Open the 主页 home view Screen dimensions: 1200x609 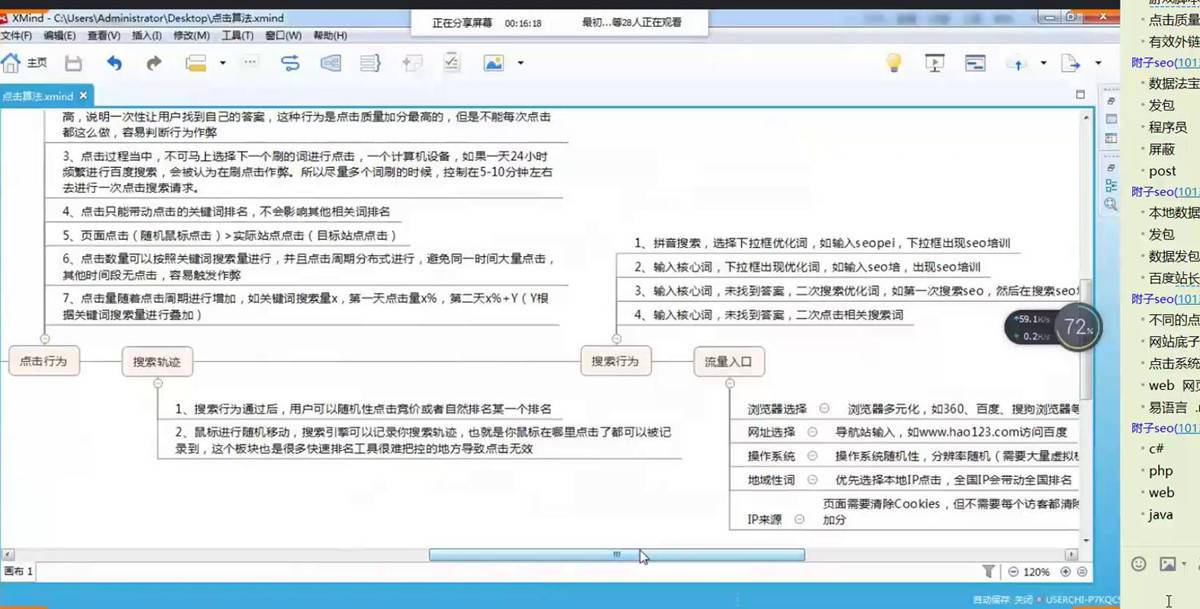[x=25, y=63]
